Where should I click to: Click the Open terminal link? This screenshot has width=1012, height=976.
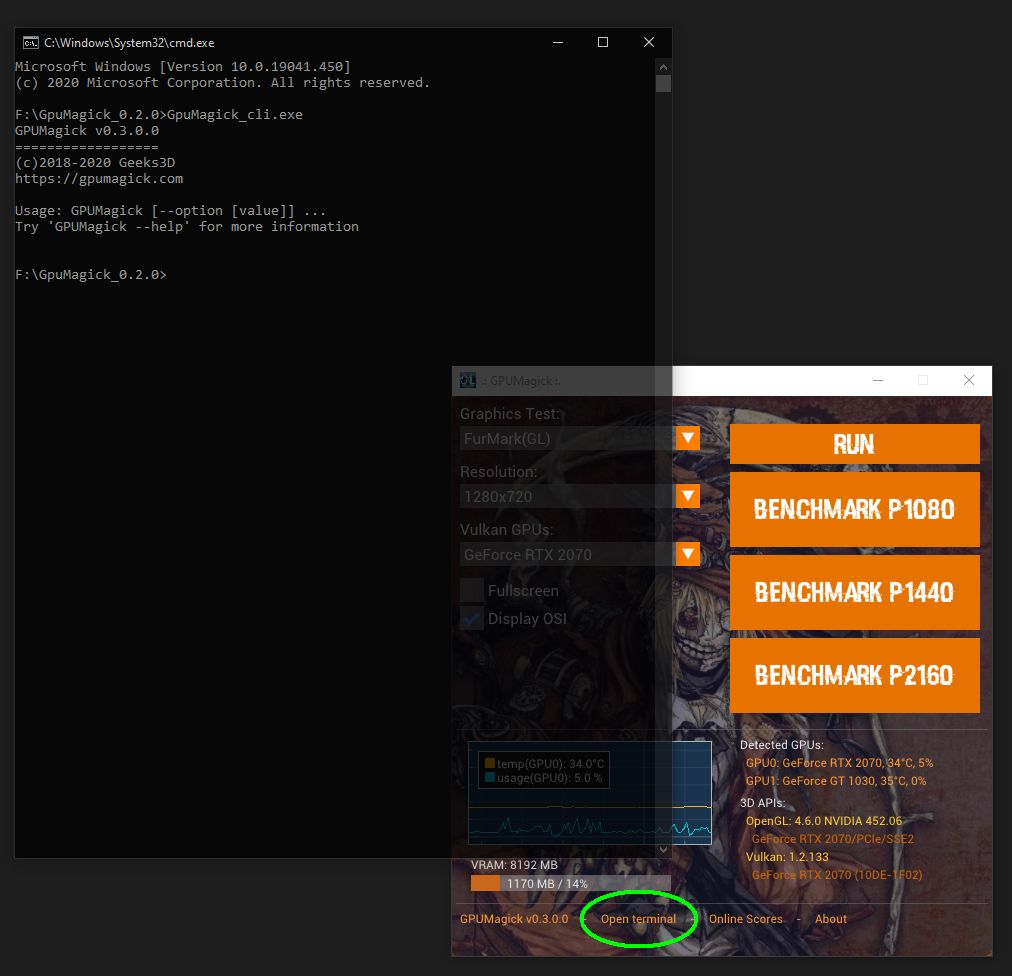[638, 919]
